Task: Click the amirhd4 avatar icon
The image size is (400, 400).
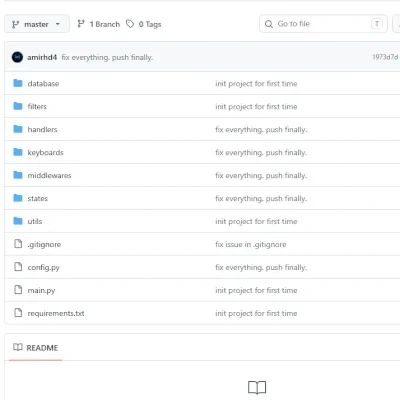Action: tap(17, 57)
